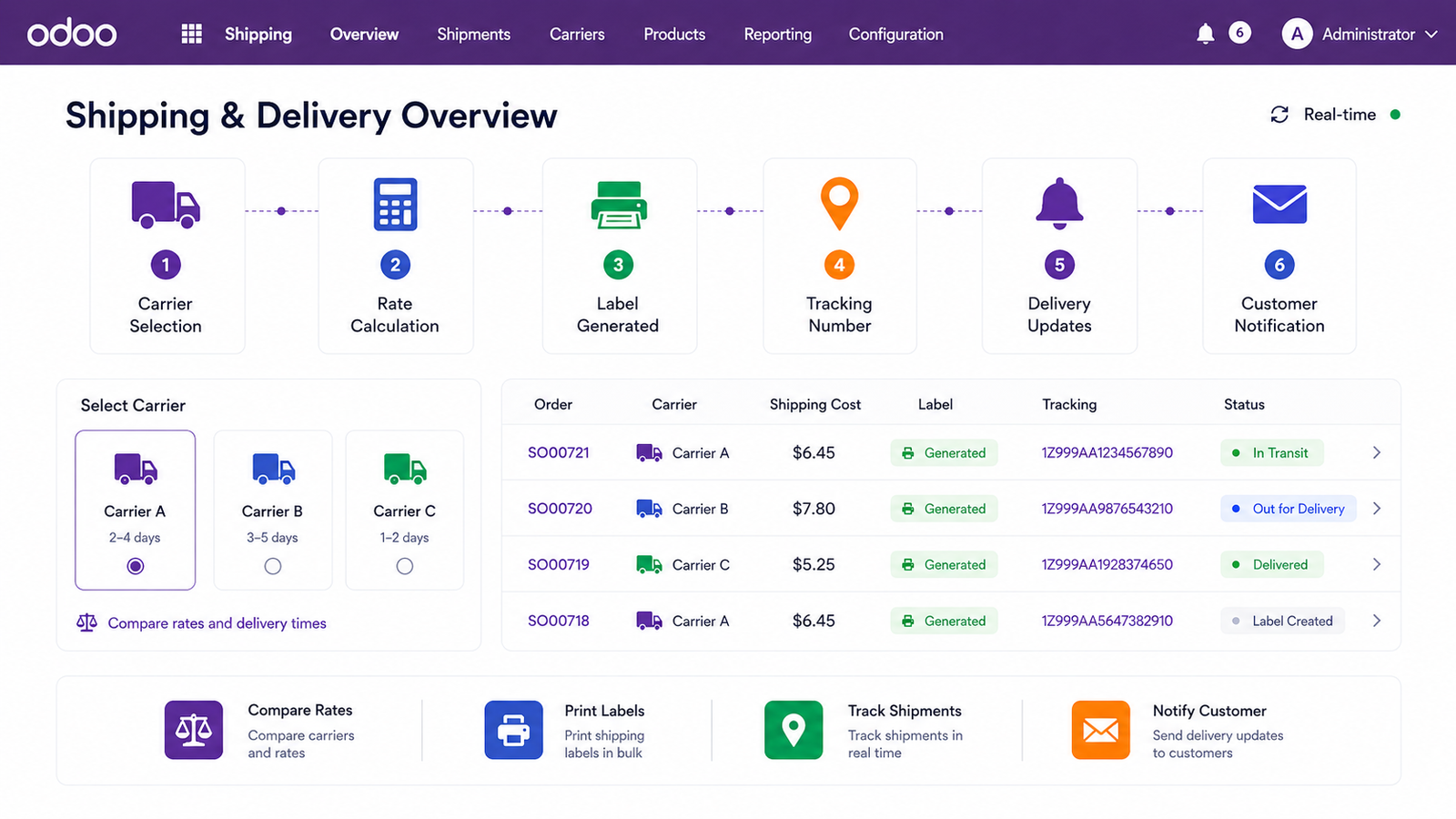
Task: Click truck icon in SO00718 row
Action: click(x=649, y=621)
